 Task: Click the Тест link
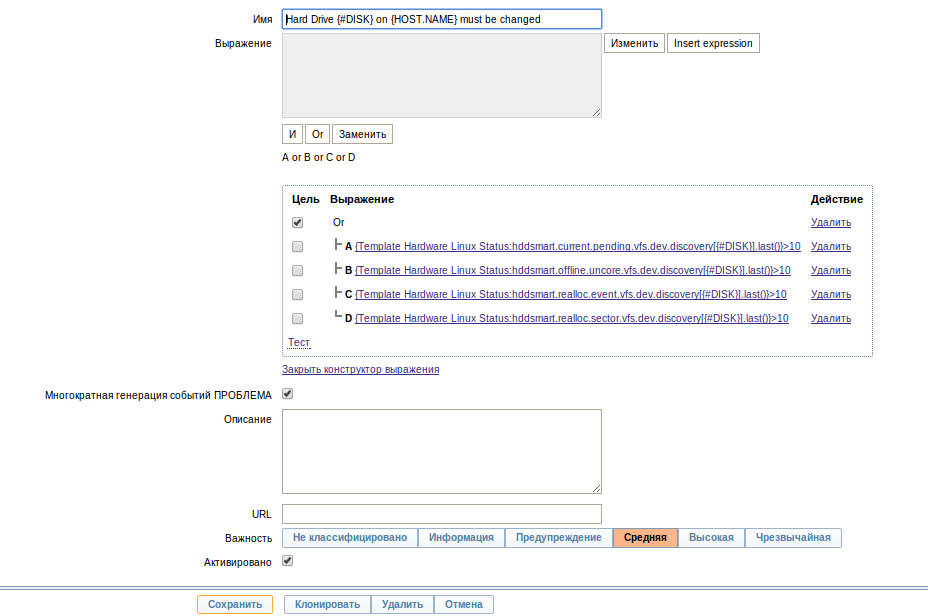(298, 342)
